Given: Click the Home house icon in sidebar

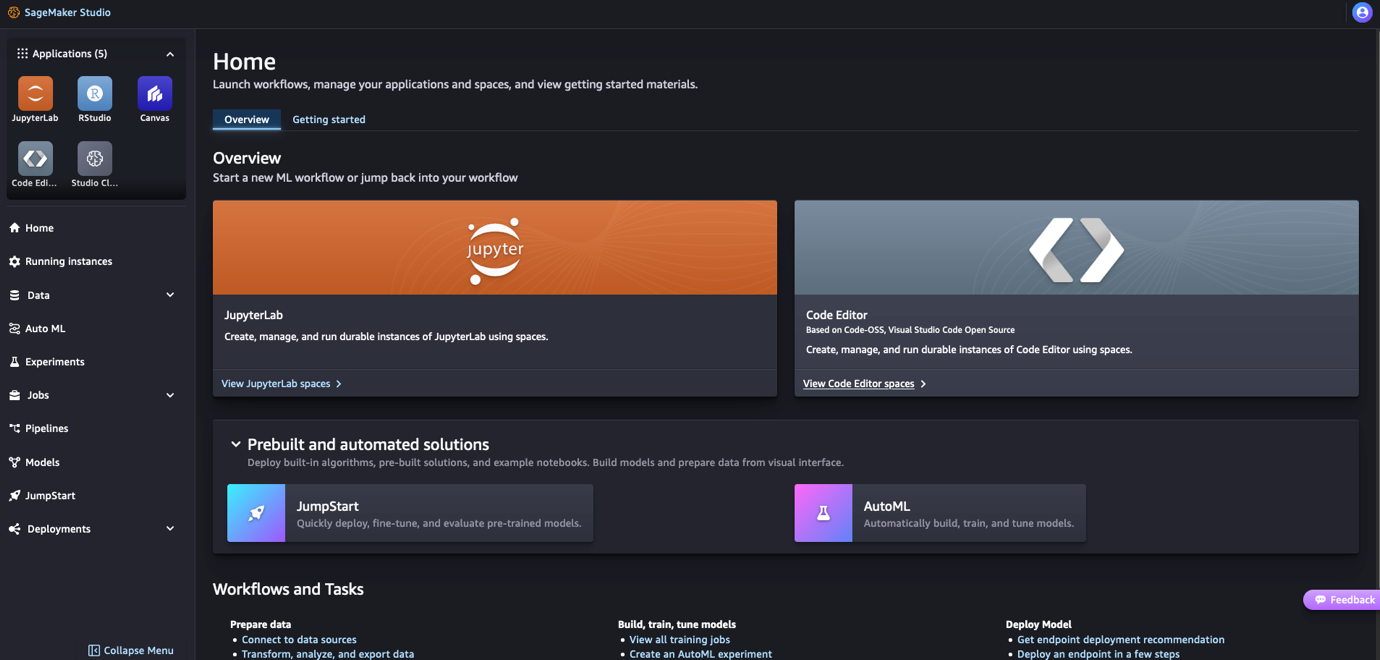Looking at the screenshot, I should pos(15,228).
